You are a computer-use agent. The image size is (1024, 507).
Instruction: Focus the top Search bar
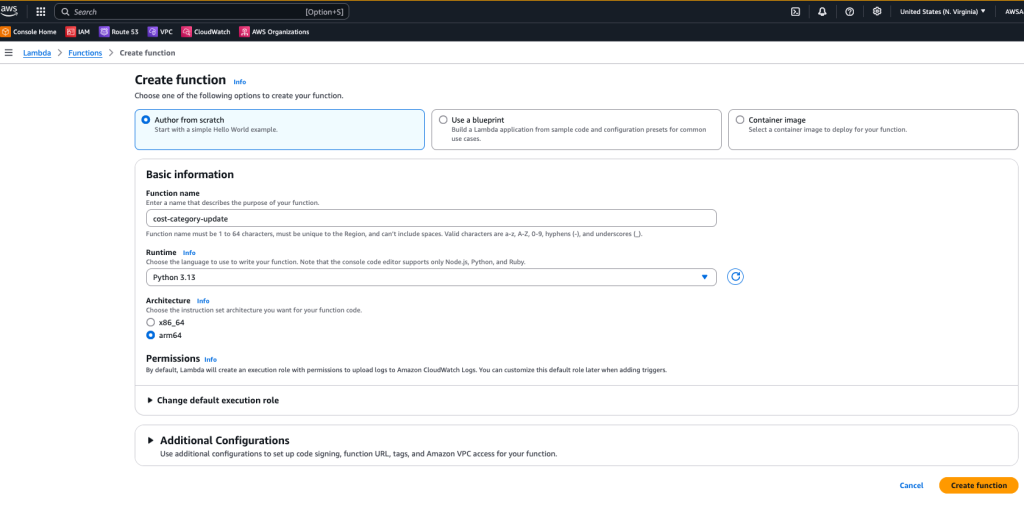point(202,12)
